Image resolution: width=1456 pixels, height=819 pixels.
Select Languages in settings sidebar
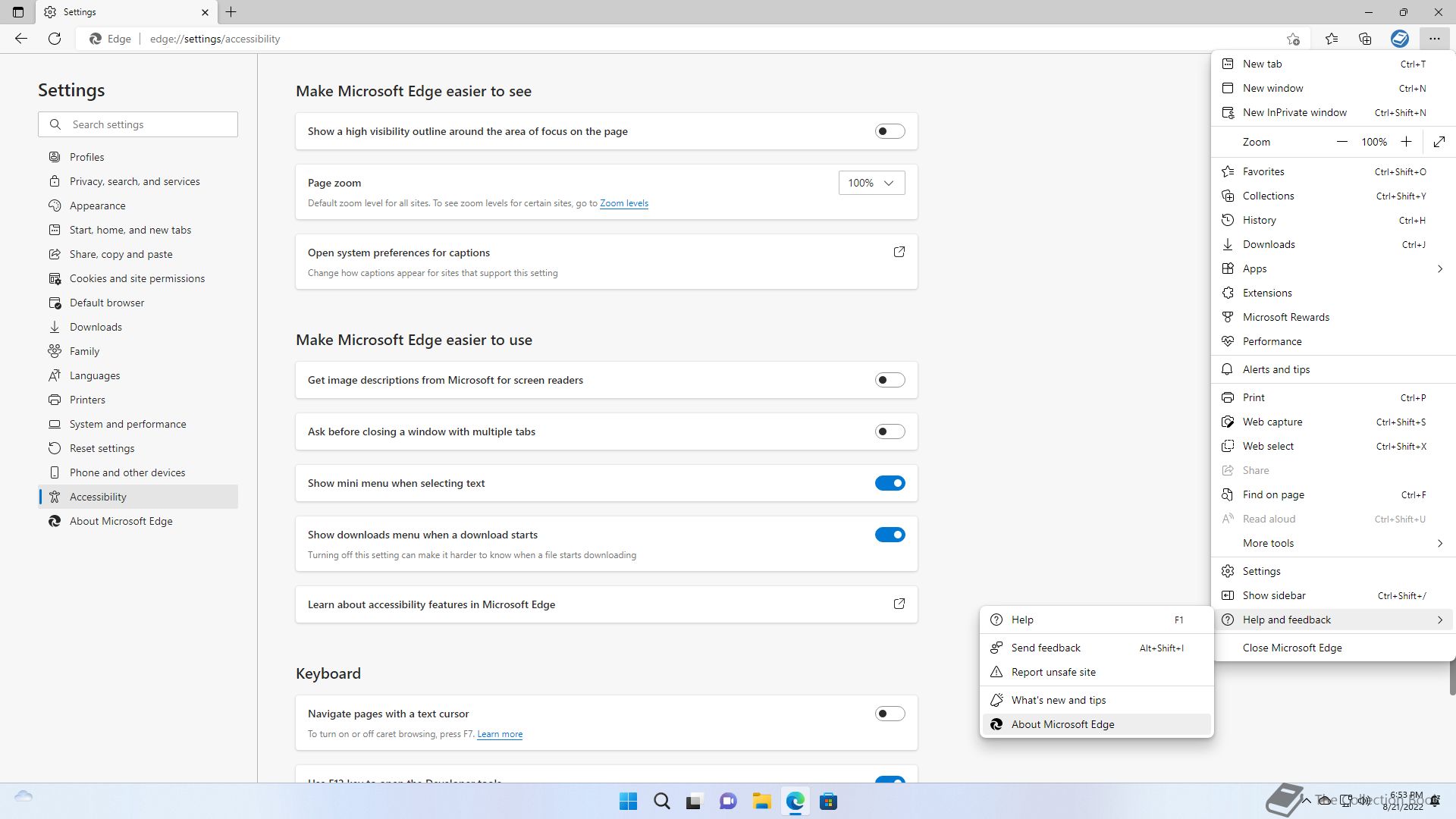pyautogui.click(x=138, y=375)
